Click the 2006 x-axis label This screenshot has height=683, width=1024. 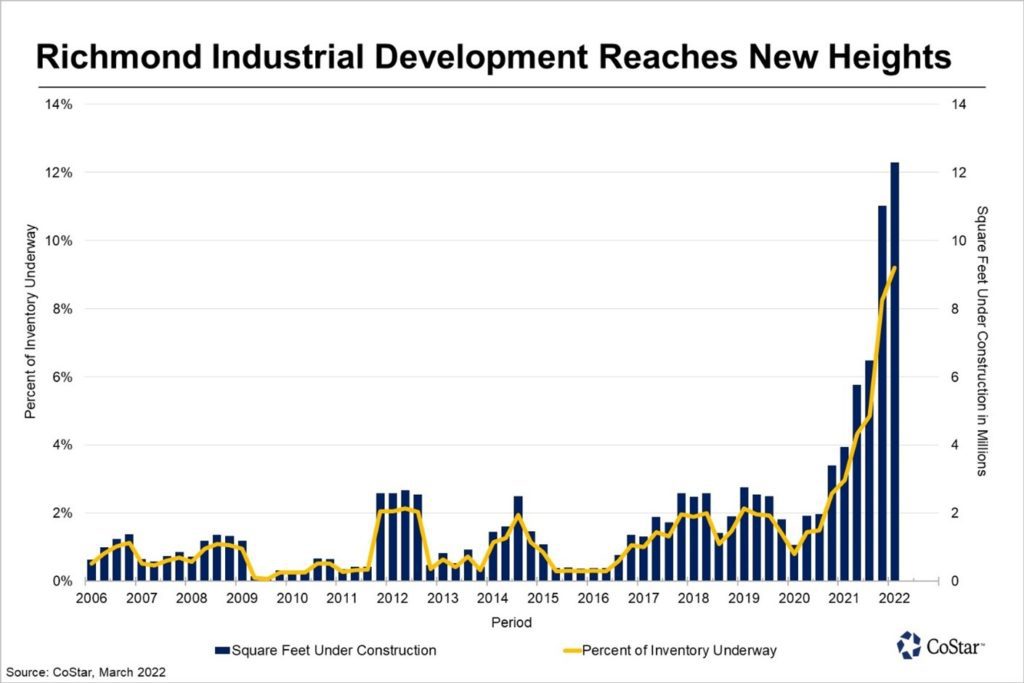tap(93, 598)
